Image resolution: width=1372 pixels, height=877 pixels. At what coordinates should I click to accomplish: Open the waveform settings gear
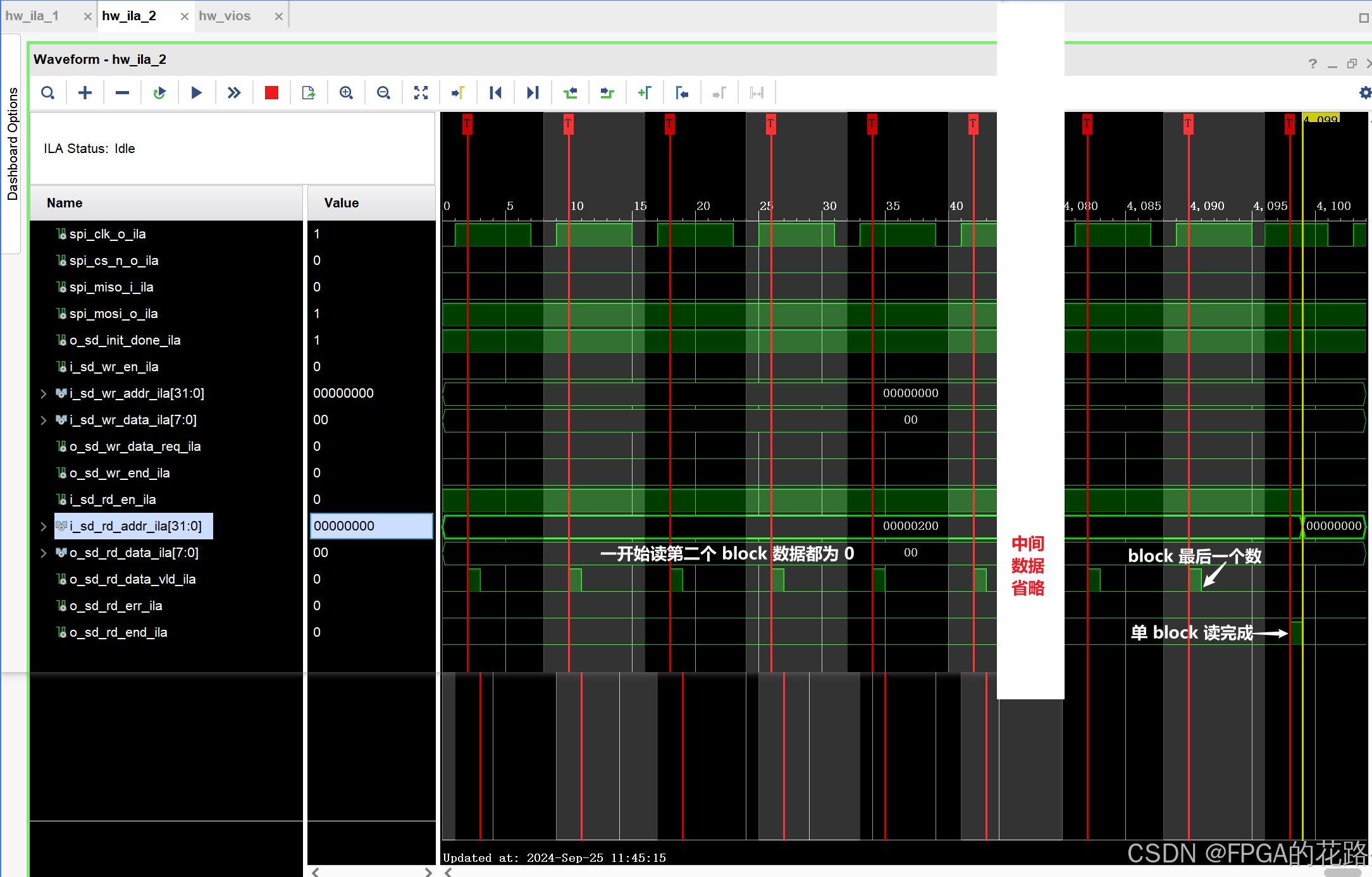[x=1365, y=93]
